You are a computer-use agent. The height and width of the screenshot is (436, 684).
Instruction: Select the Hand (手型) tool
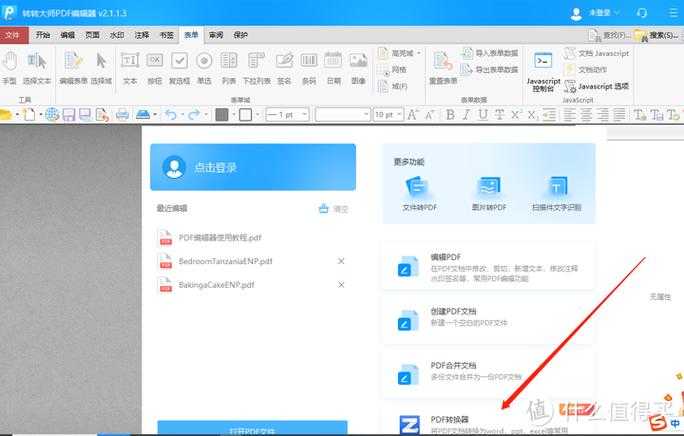[x=9, y=66]
